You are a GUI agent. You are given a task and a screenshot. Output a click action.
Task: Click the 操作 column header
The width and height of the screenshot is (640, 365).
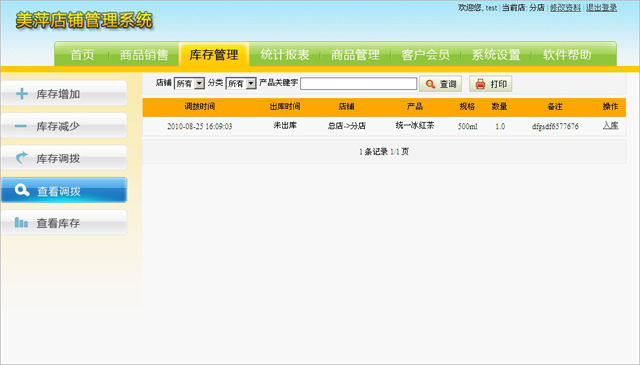pos(611,107)
